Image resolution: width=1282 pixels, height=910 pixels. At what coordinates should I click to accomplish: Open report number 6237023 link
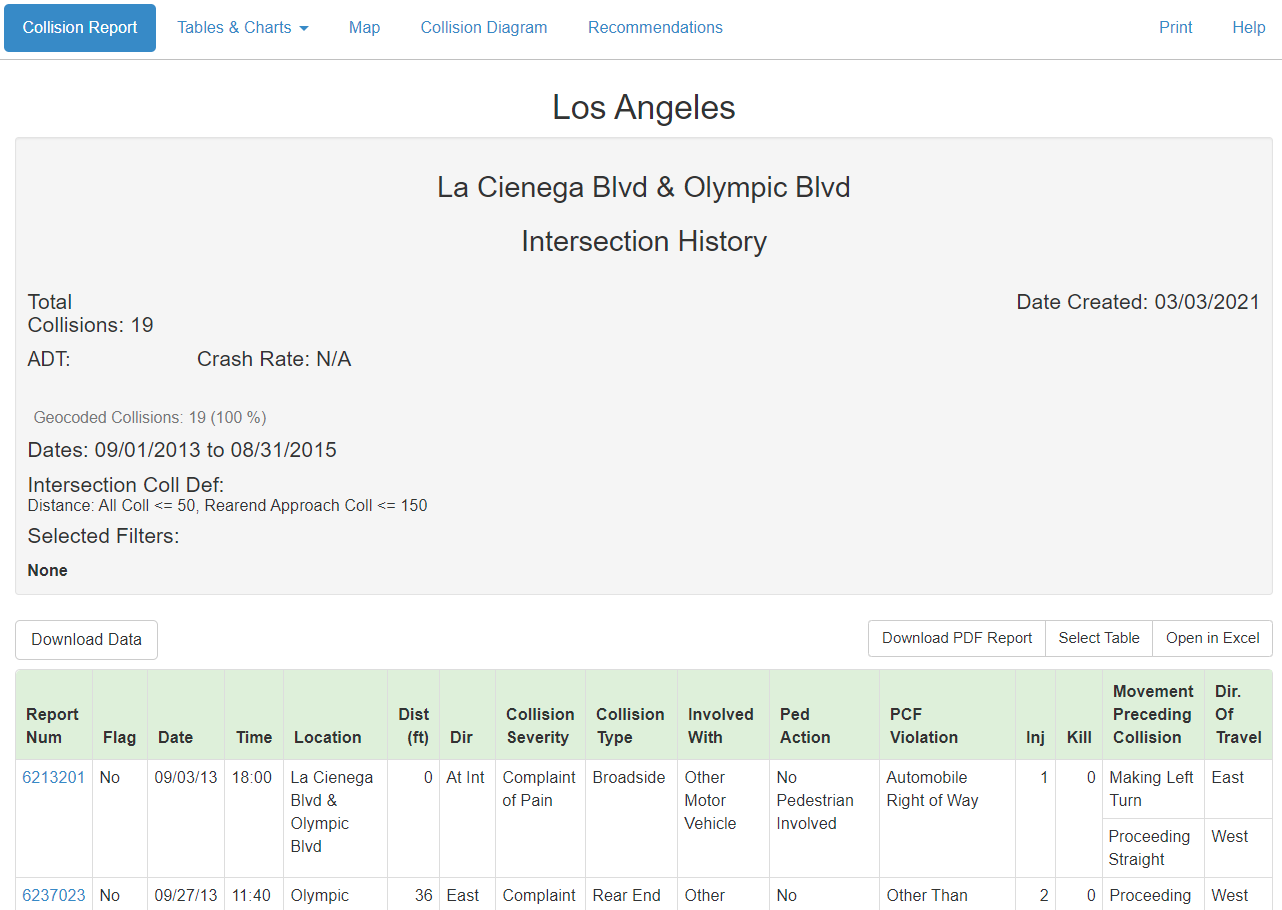click(x=54, y=895)
